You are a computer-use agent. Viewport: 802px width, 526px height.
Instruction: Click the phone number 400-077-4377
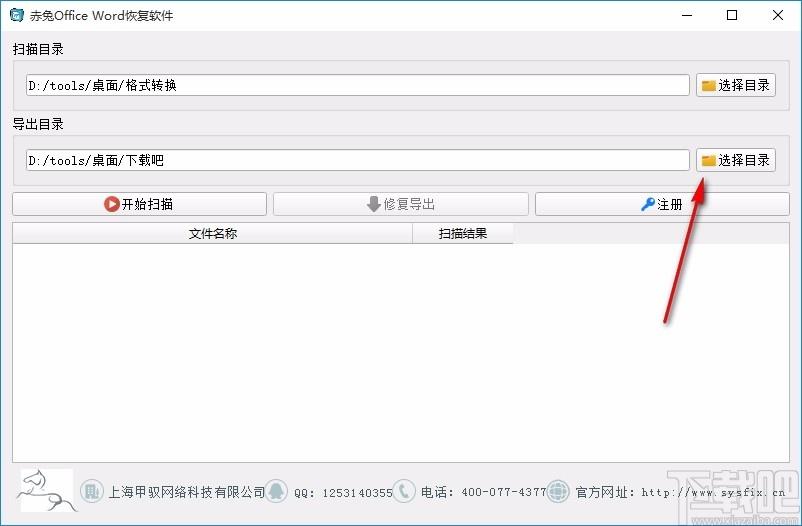click(504, 492)
